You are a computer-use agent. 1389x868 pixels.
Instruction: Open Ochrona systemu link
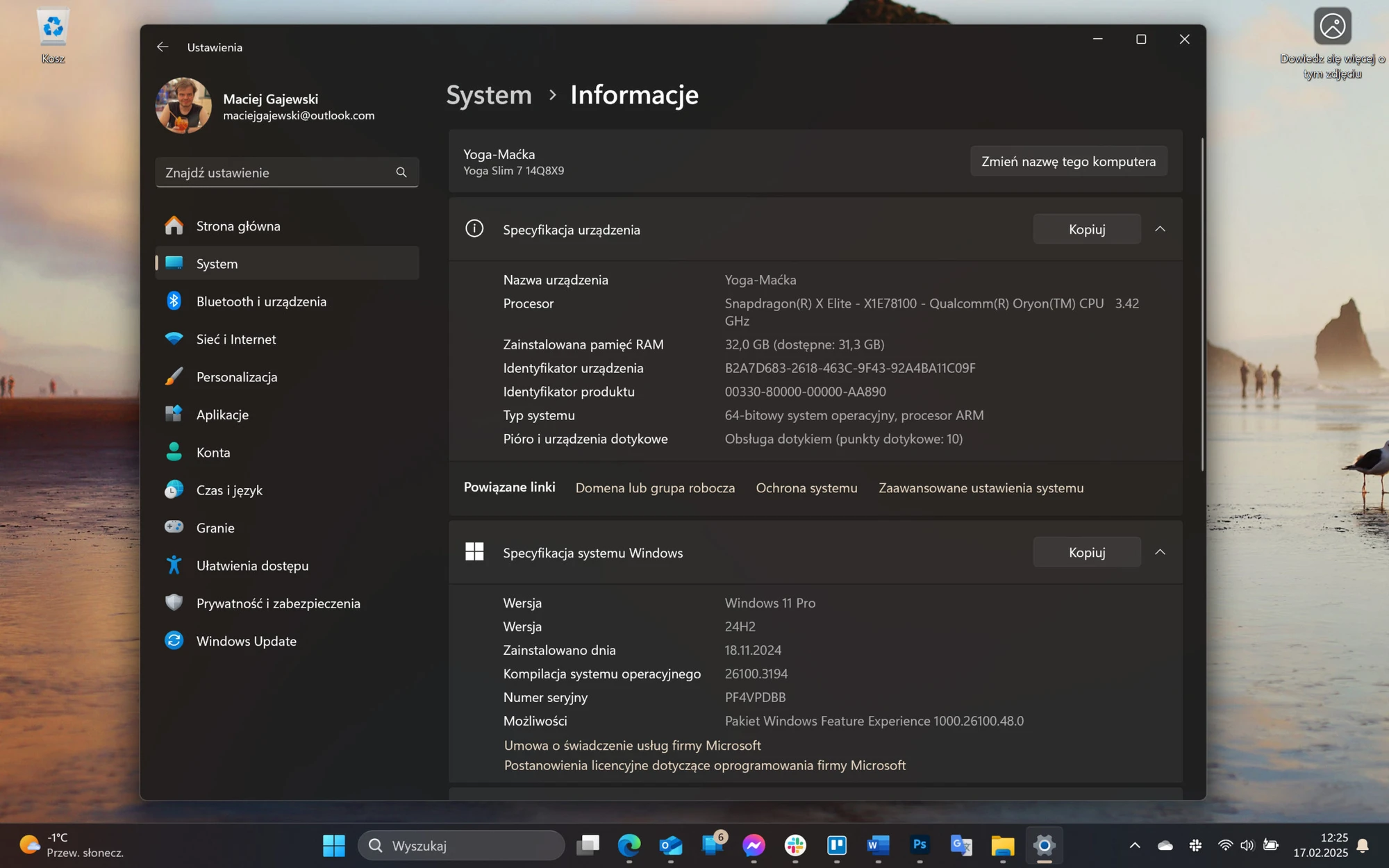coord(806,488)
